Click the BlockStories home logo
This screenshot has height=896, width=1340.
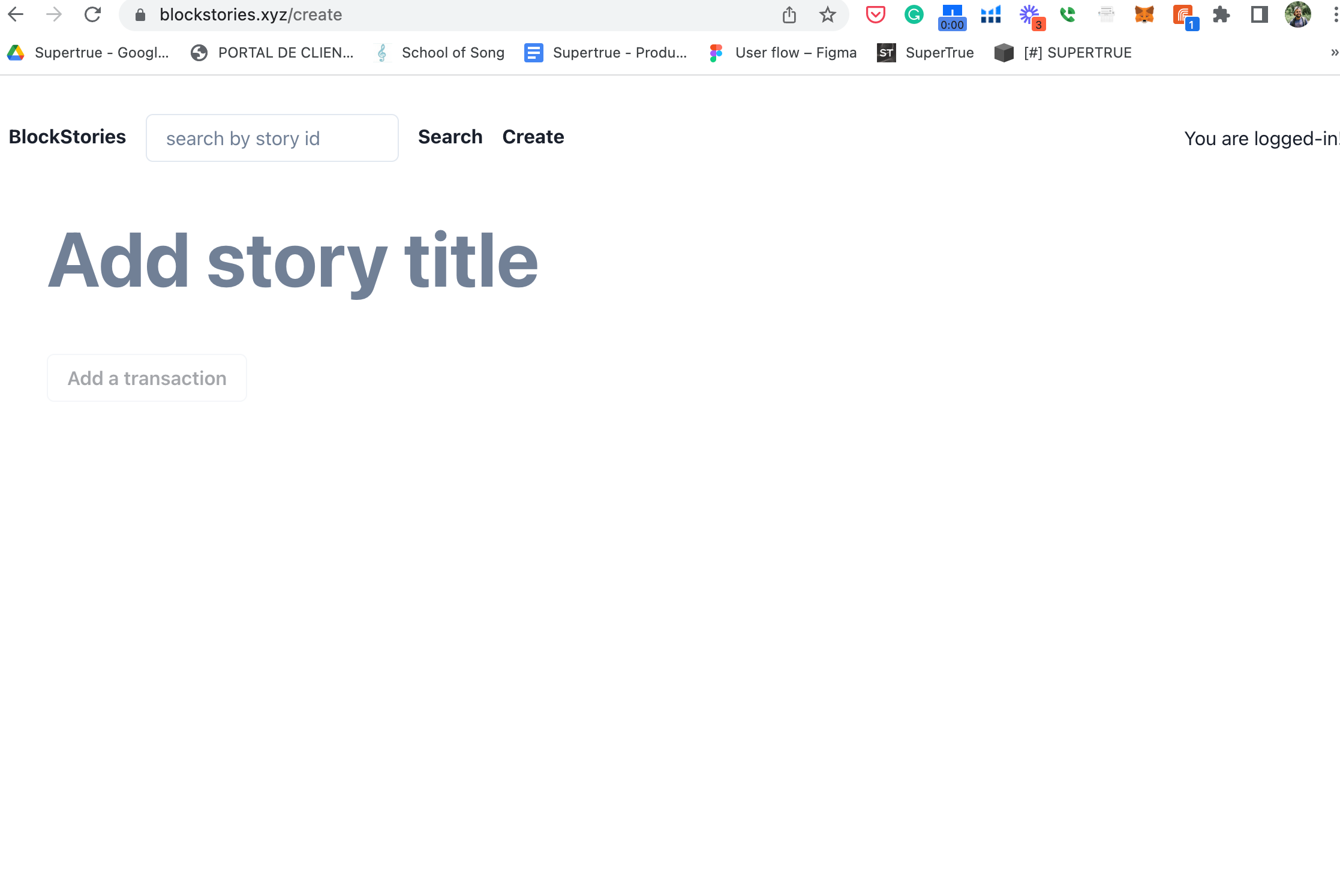(x=67, y=137)
